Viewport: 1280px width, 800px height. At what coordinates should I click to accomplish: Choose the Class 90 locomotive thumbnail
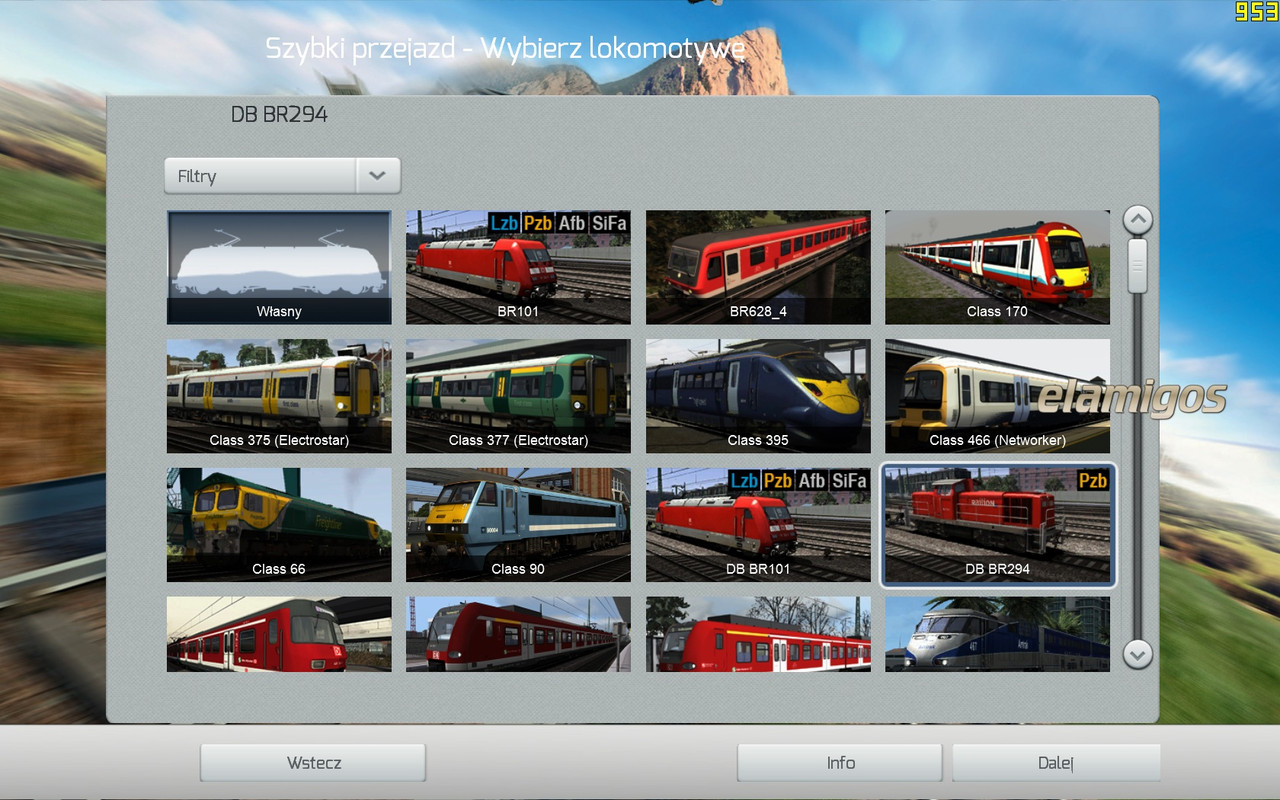click(518, 525)
